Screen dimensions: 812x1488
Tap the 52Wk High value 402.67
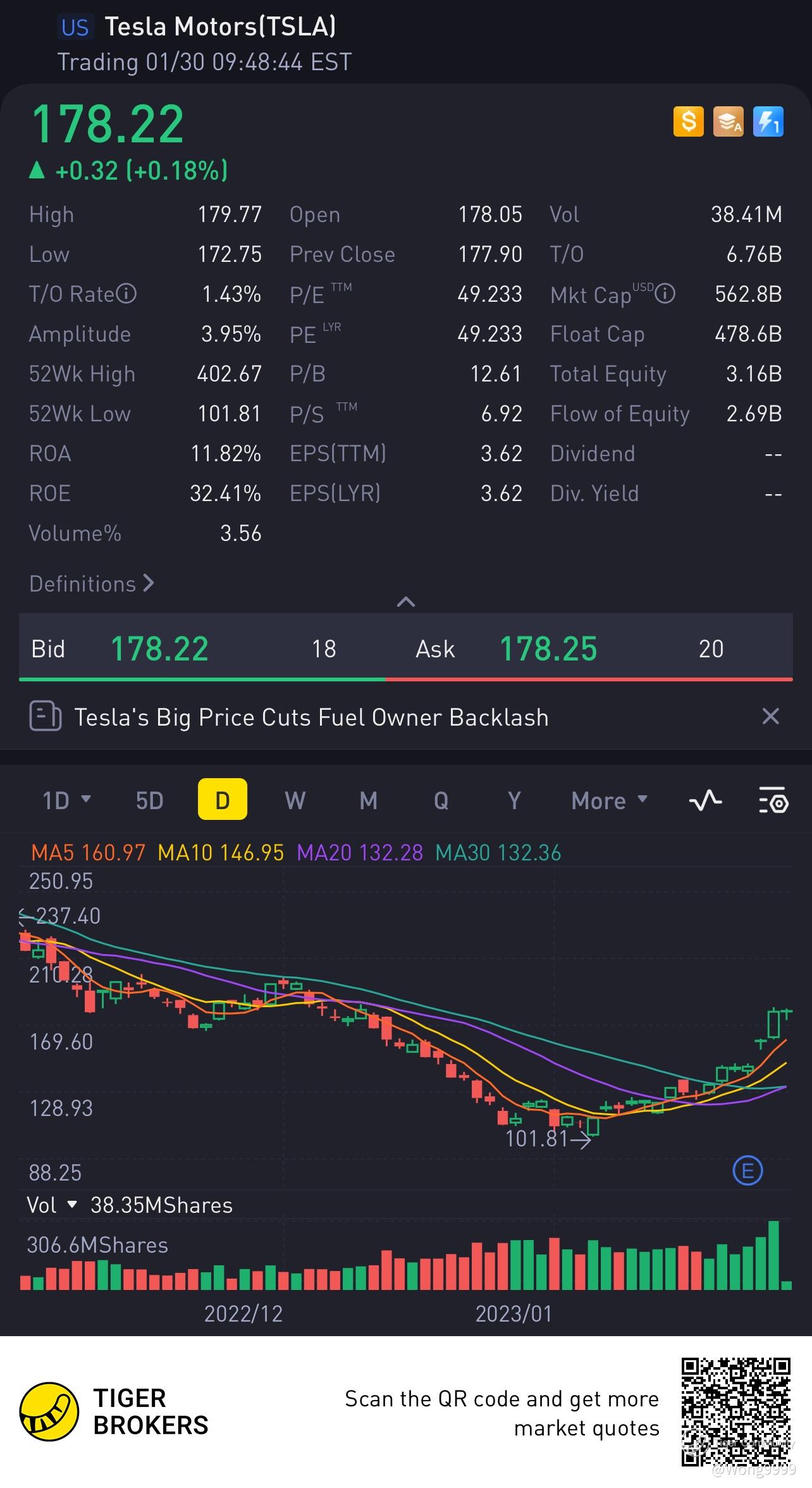click(x=230, y=374)
